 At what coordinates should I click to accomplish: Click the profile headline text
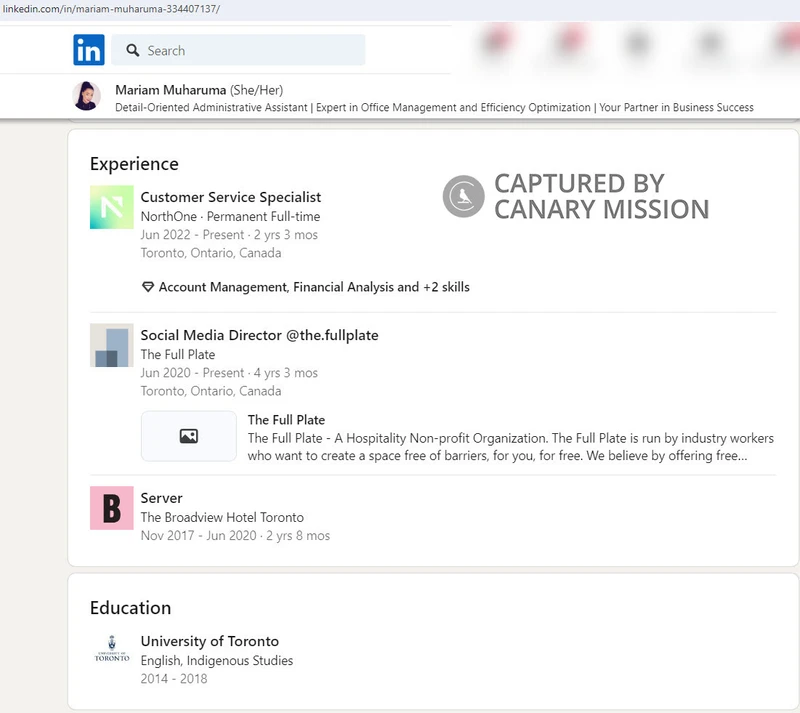click(434, 108)
